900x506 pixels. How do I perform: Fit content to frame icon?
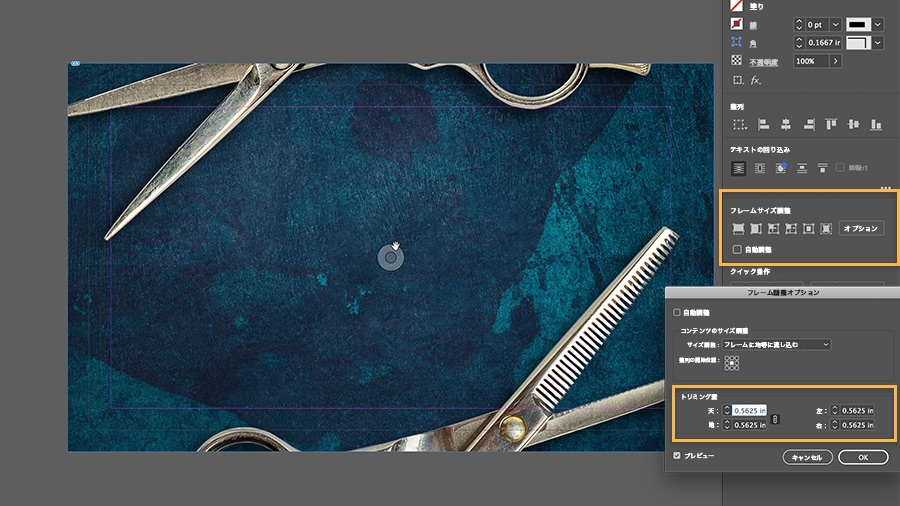pos(773,228)
